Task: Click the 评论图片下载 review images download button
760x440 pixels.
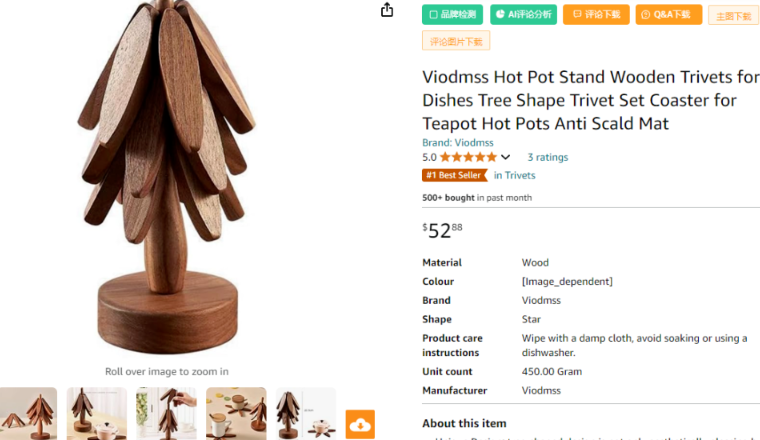Action: click(456, 41)
